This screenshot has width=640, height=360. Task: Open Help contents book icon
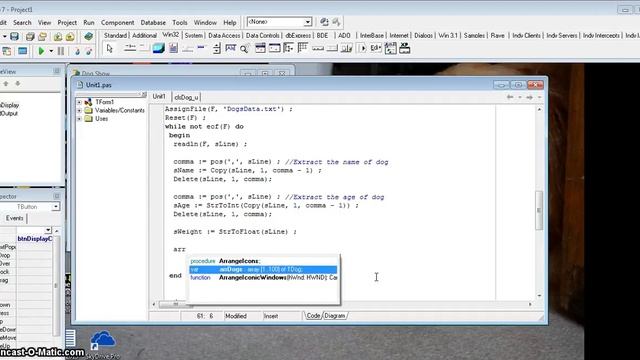88,37
